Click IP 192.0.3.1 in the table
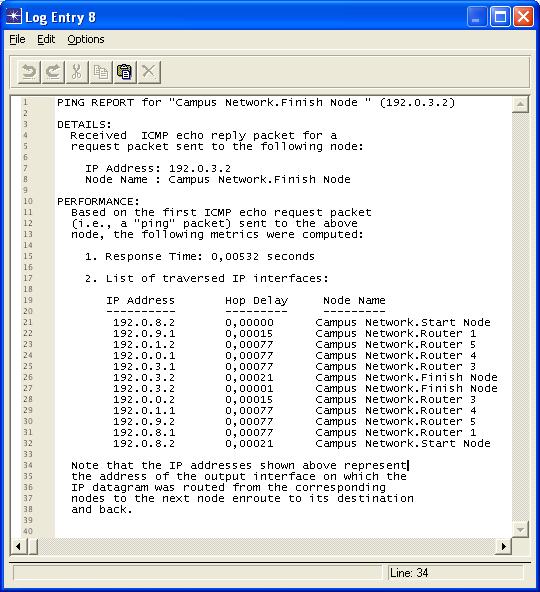This screenshot has height=592, width=540. [144, 366]
